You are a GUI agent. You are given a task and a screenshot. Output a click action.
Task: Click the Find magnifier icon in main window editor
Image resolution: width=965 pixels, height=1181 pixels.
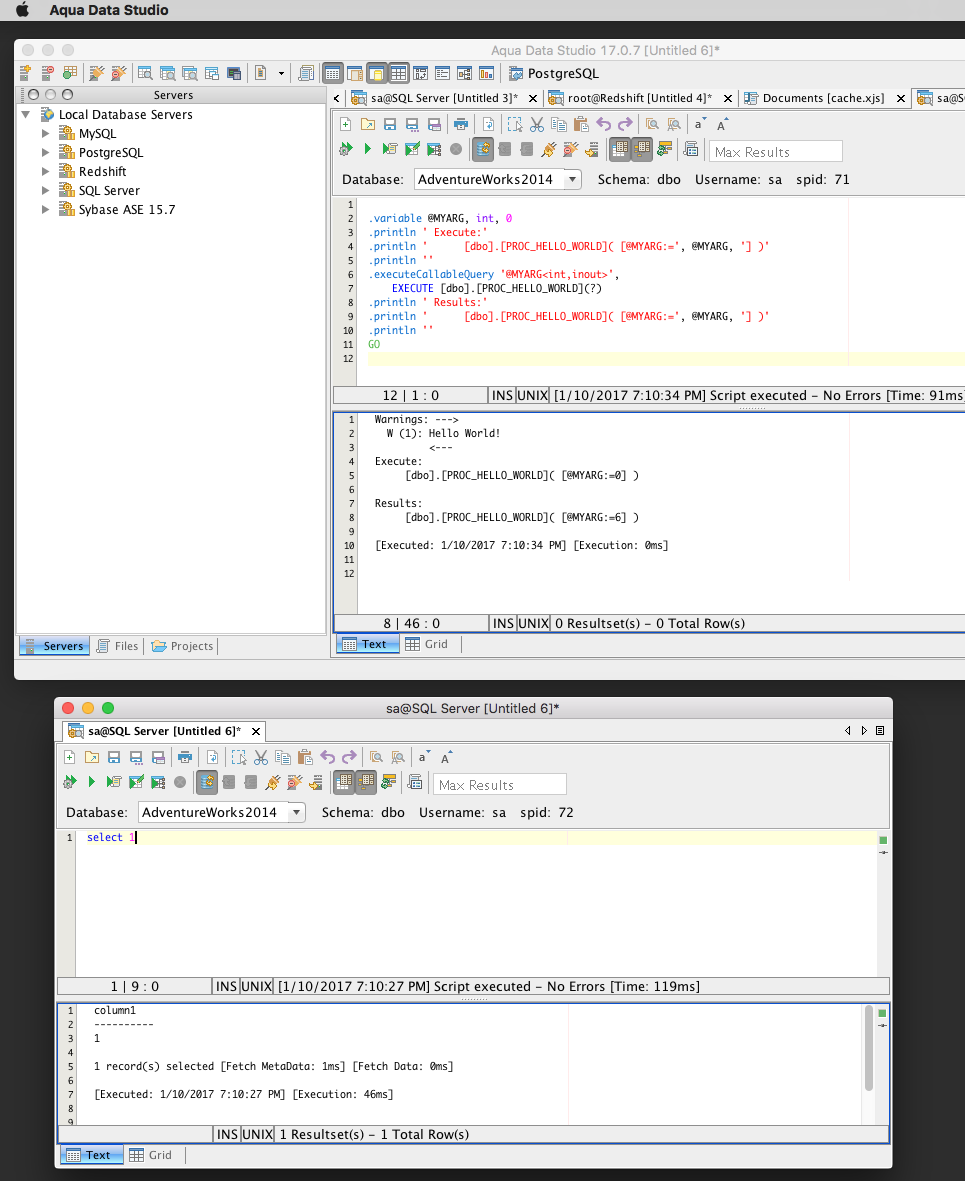pos(652,124)
